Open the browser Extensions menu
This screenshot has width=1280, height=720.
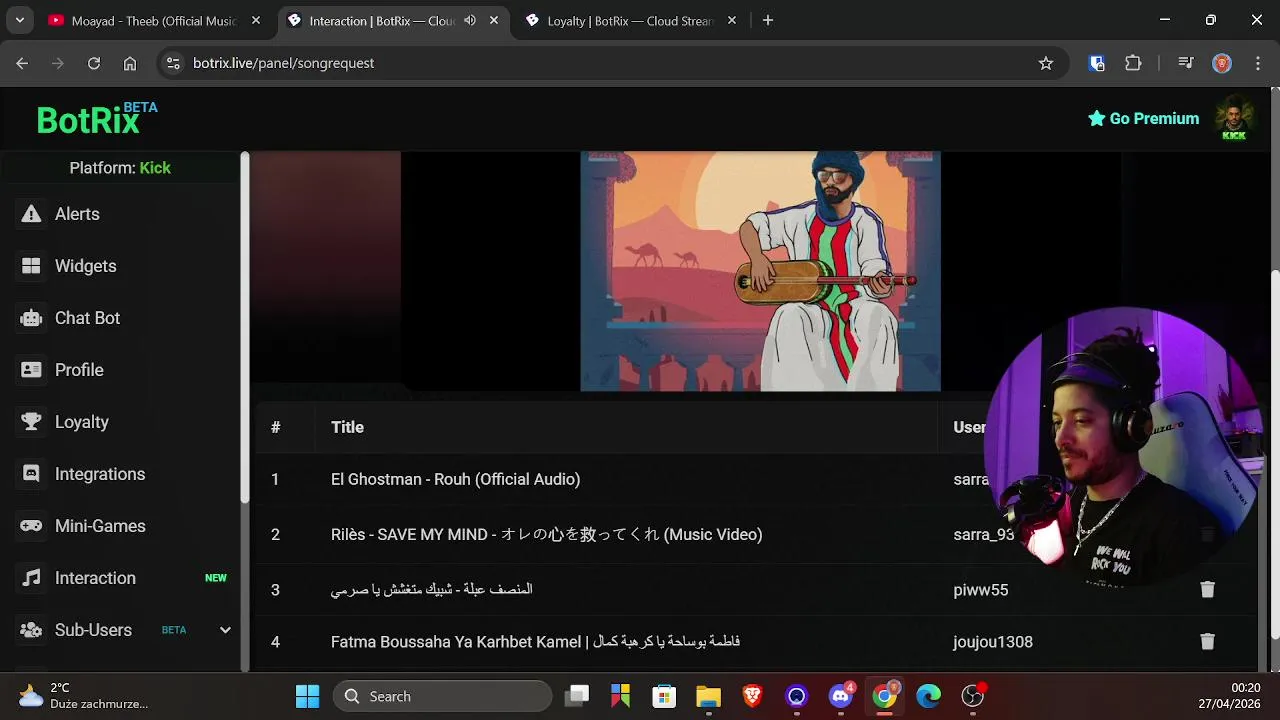[x=1133, y=63]
